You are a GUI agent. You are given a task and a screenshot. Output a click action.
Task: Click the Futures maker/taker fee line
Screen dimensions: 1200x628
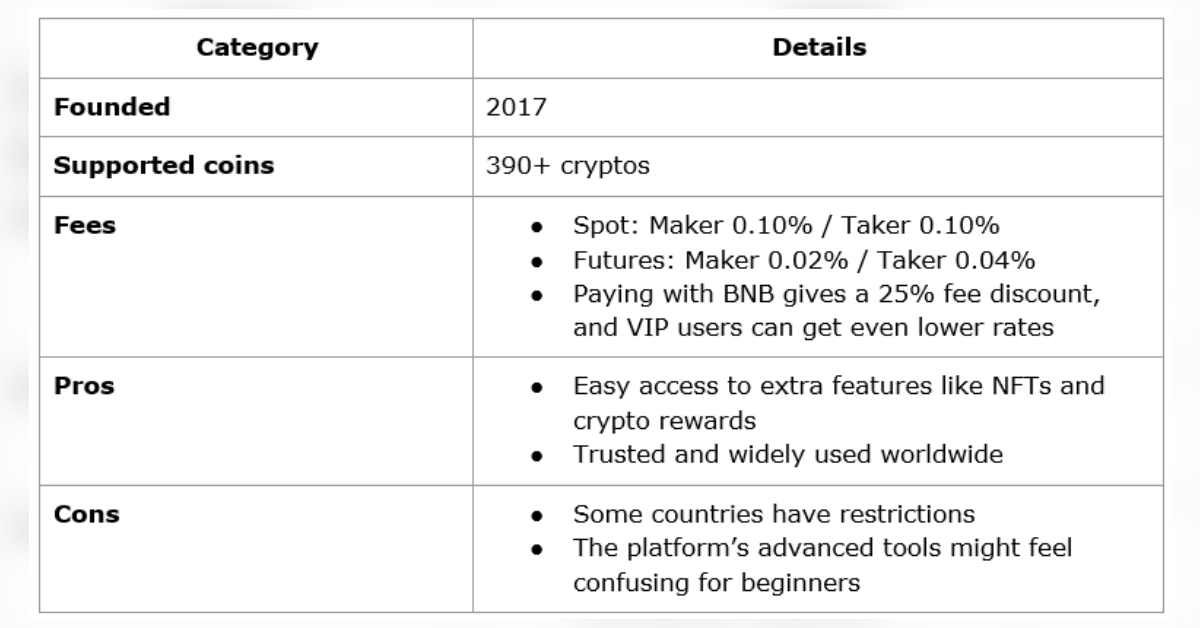803,261
